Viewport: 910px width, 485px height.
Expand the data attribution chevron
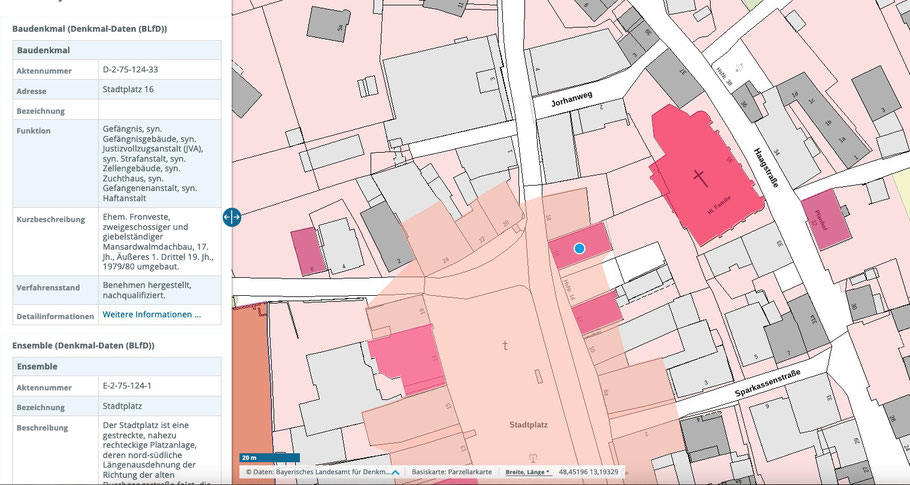395,471
